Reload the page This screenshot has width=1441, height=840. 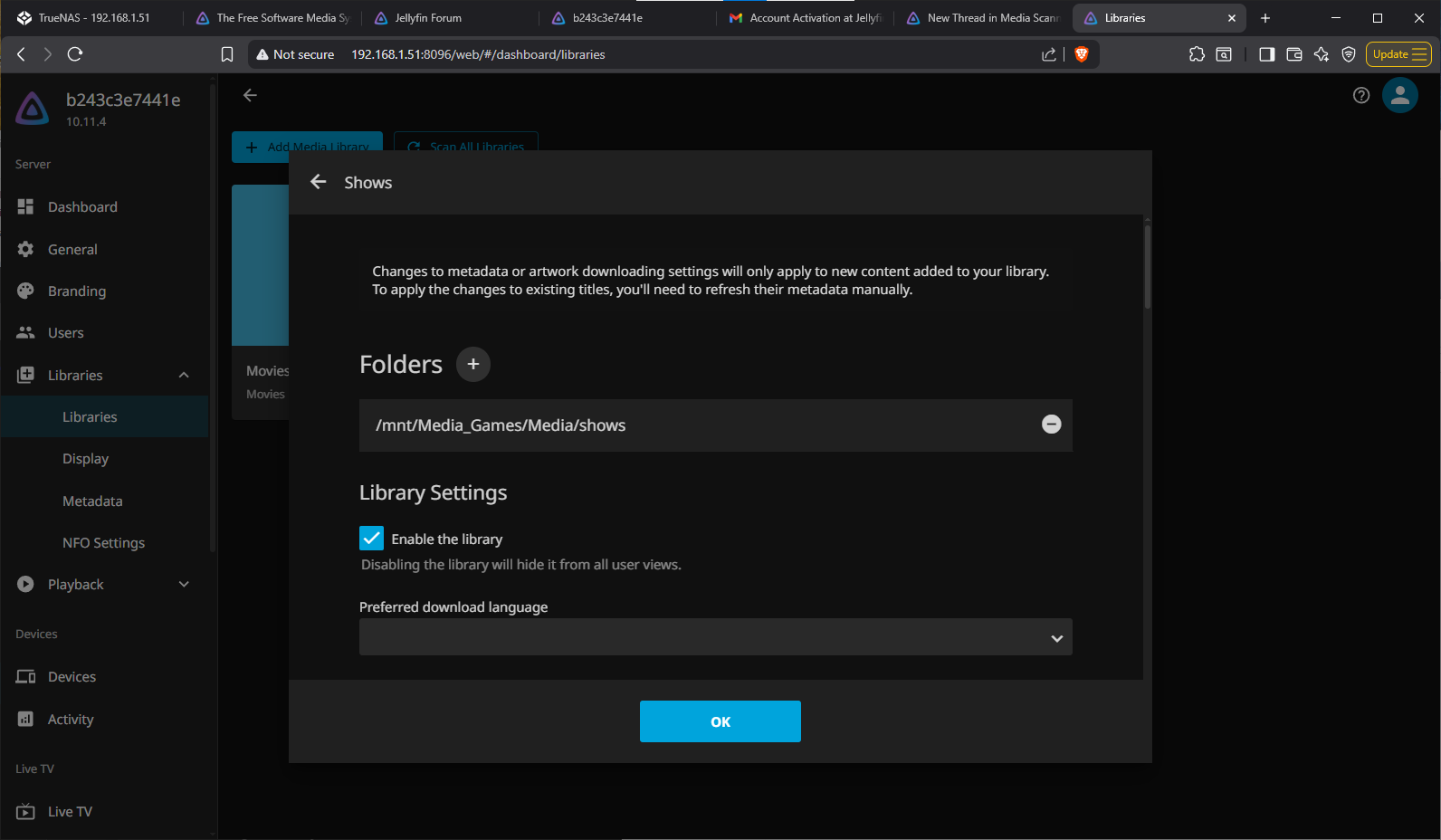point(75,54)
